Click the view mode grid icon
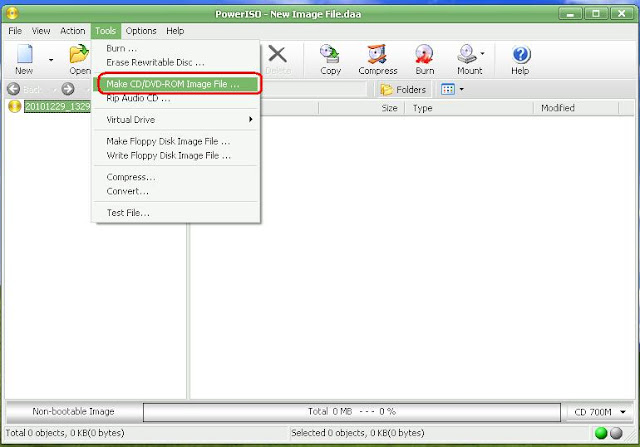The height and width of the screenshot is (447, 640). coord(448,89)
